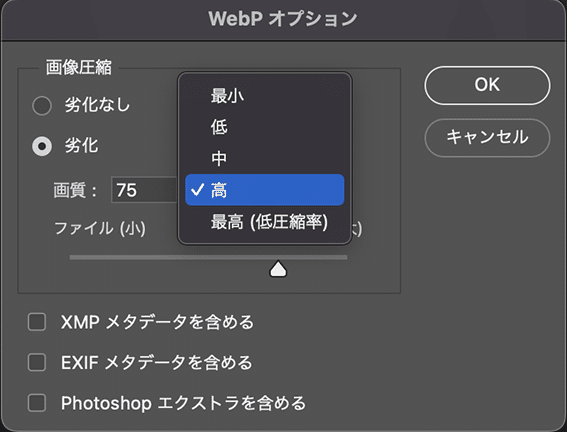Select the 劣化なし radio button
This screenshot has height=432, width=567.
pos(42,106)
